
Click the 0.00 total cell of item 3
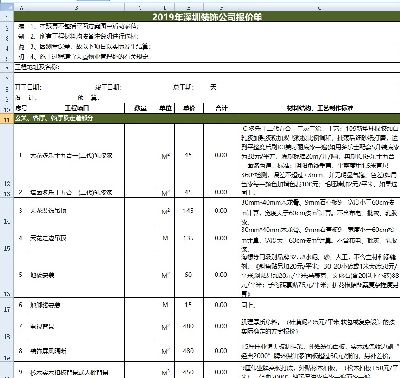point(221,211)
